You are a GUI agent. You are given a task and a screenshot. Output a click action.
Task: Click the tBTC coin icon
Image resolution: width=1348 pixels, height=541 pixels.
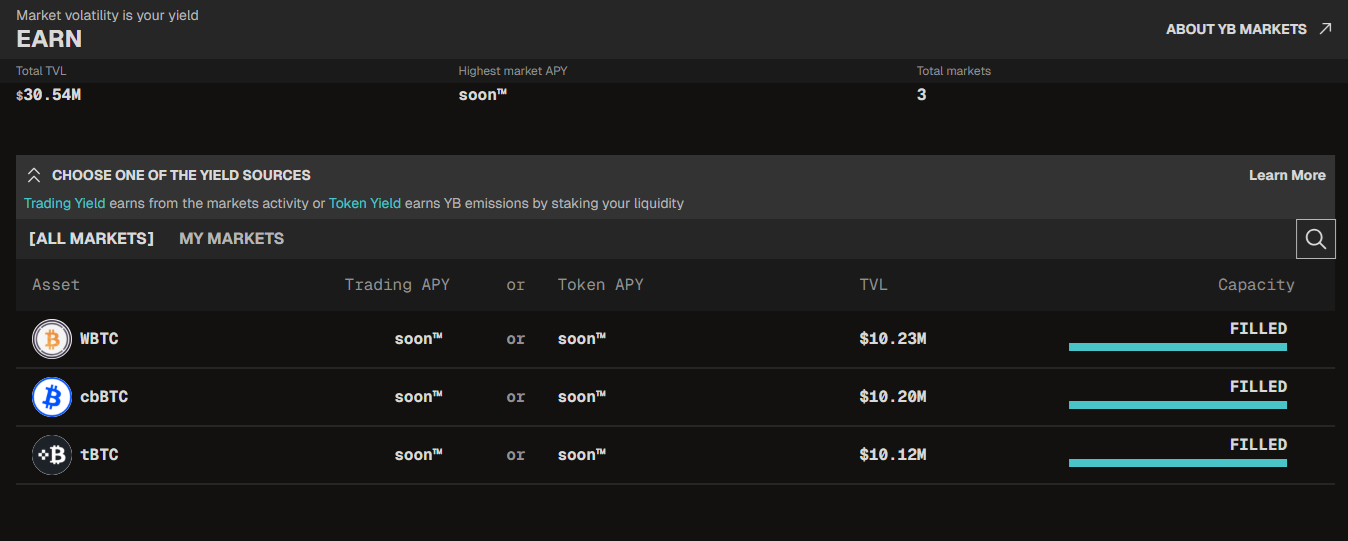coord(52,455)
